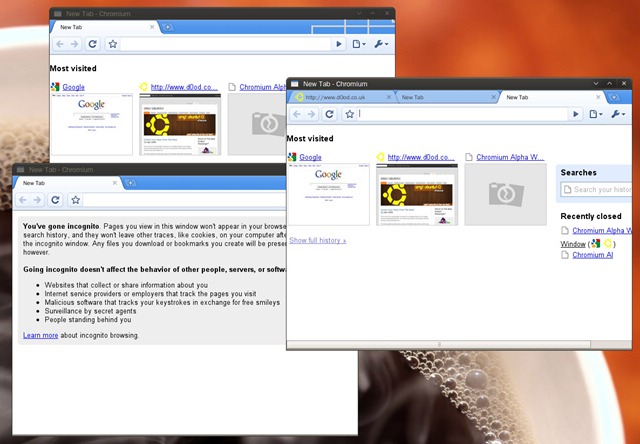Open Google thumbnail in top-left window
Screen dimensions: 640x444
click(92, 124)
